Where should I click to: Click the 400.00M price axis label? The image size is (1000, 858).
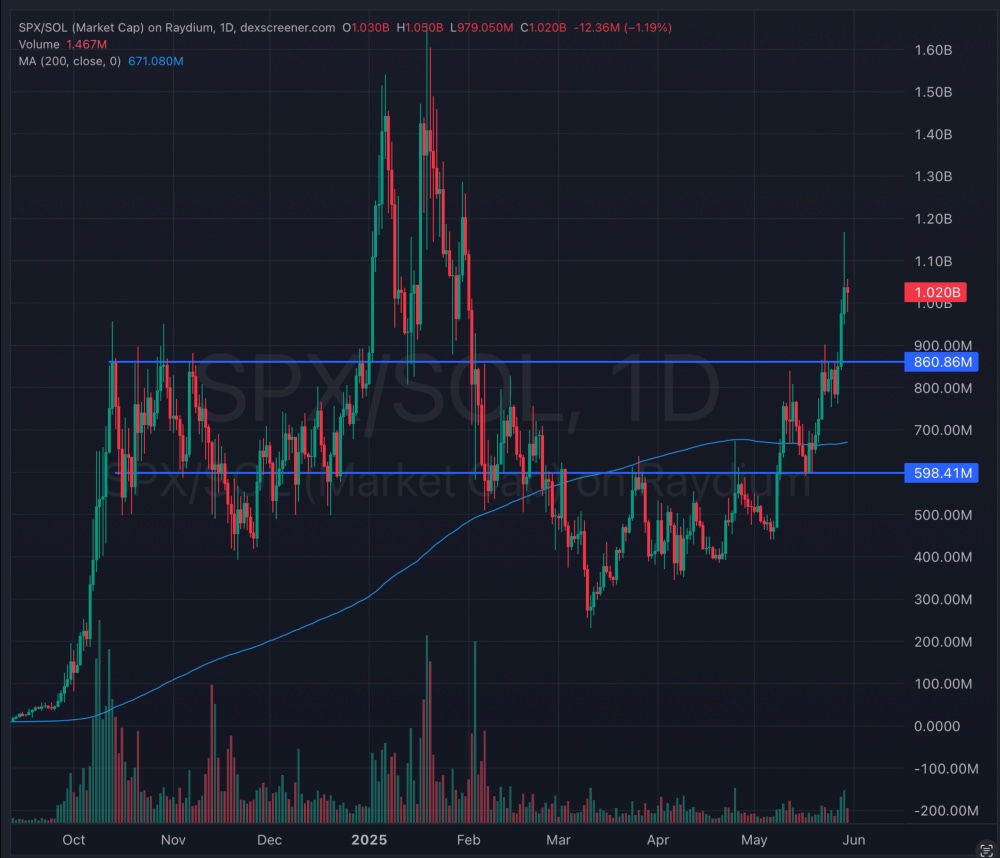[x=943, y=557]
